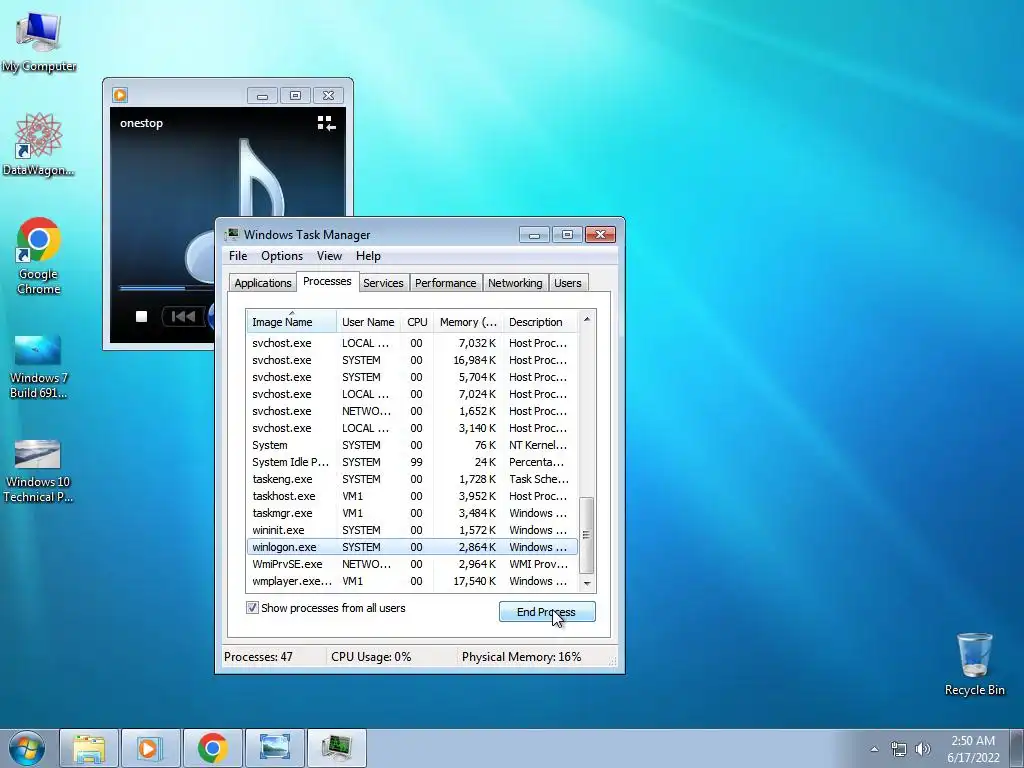1024x768 pixels.
Task: Open the Help menu in Task Manager
Action: pos(368,256)
